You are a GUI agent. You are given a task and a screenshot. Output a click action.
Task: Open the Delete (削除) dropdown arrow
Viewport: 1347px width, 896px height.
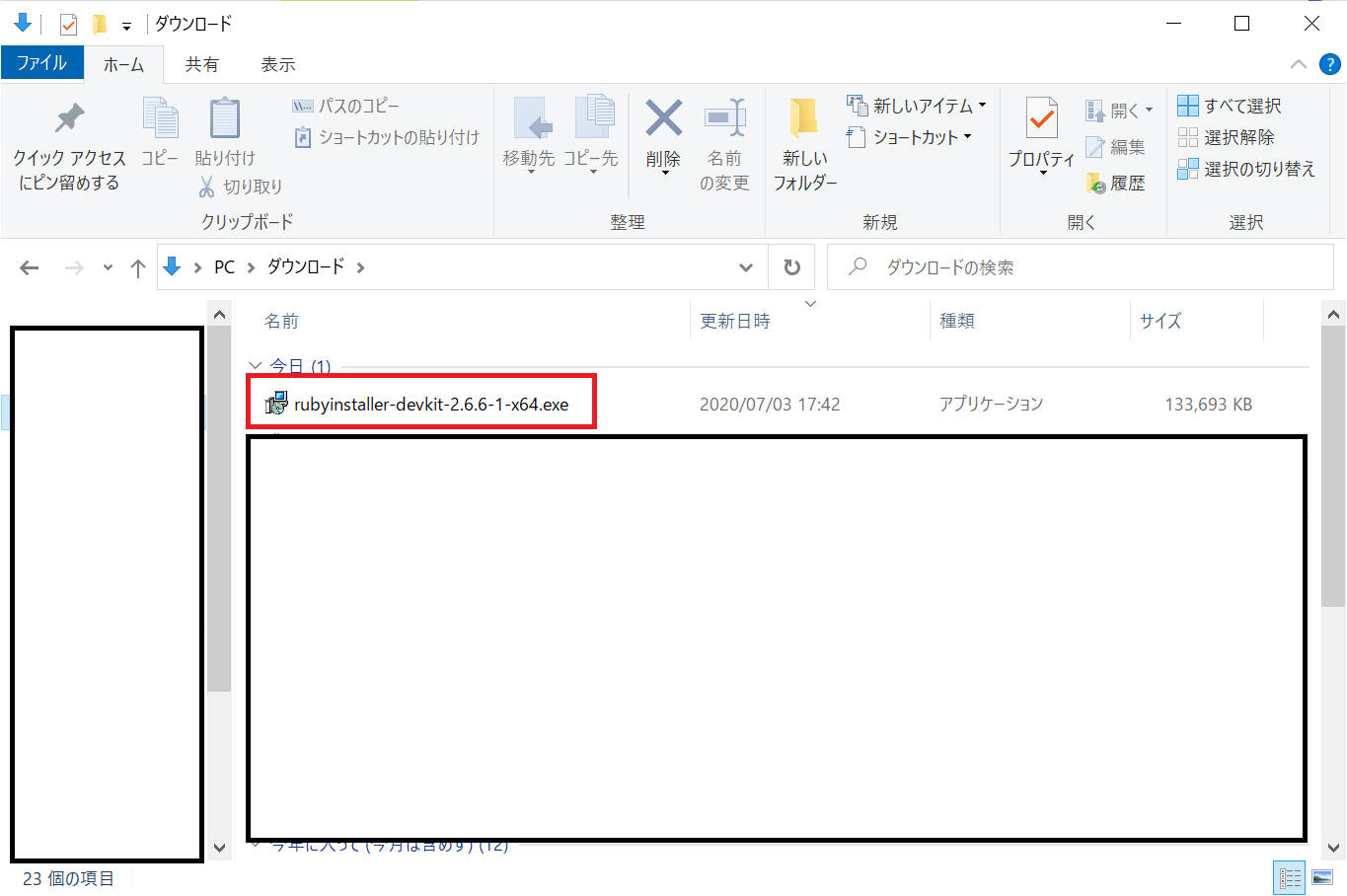coord(665,174)
